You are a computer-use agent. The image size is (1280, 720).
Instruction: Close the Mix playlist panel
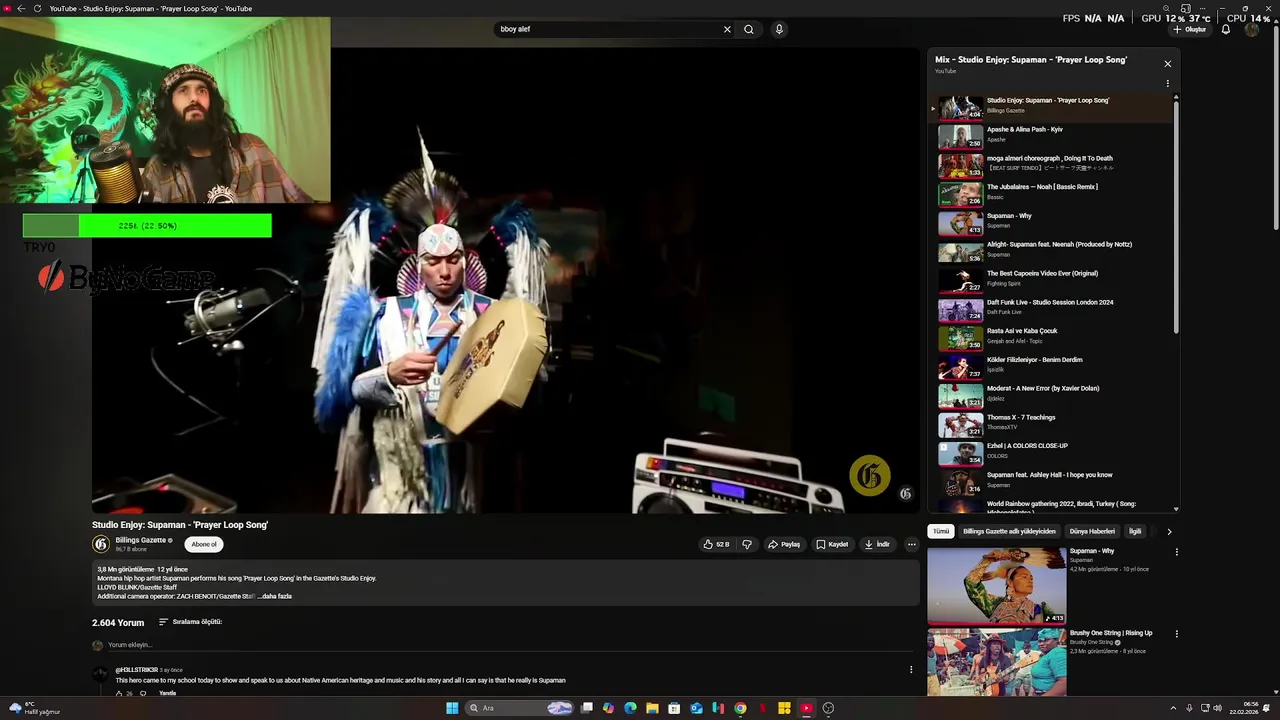[x=1167, y=64]
